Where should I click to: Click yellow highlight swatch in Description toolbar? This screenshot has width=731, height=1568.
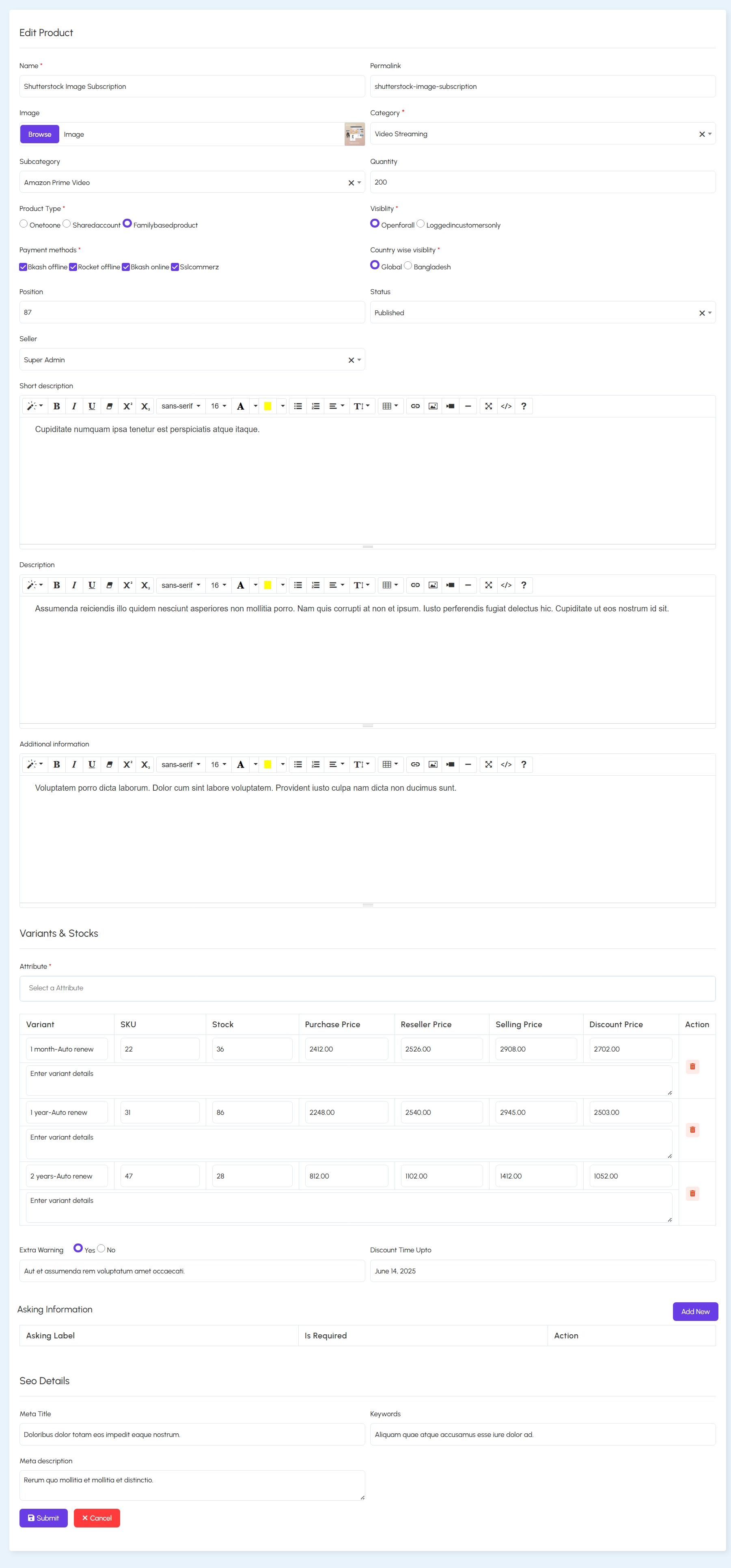coord(267,585)
